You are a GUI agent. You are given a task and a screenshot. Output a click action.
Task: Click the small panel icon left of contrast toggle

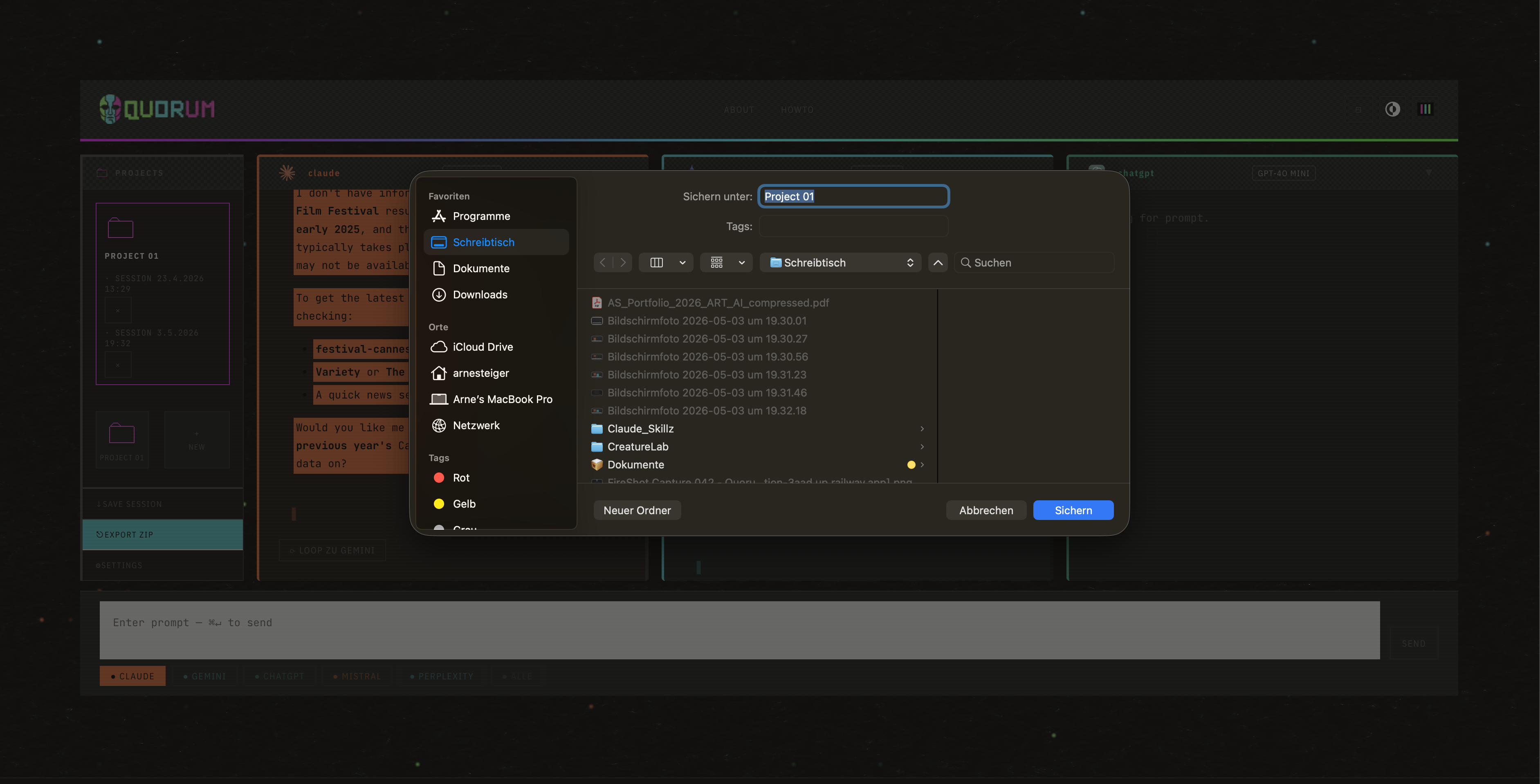1358,110
